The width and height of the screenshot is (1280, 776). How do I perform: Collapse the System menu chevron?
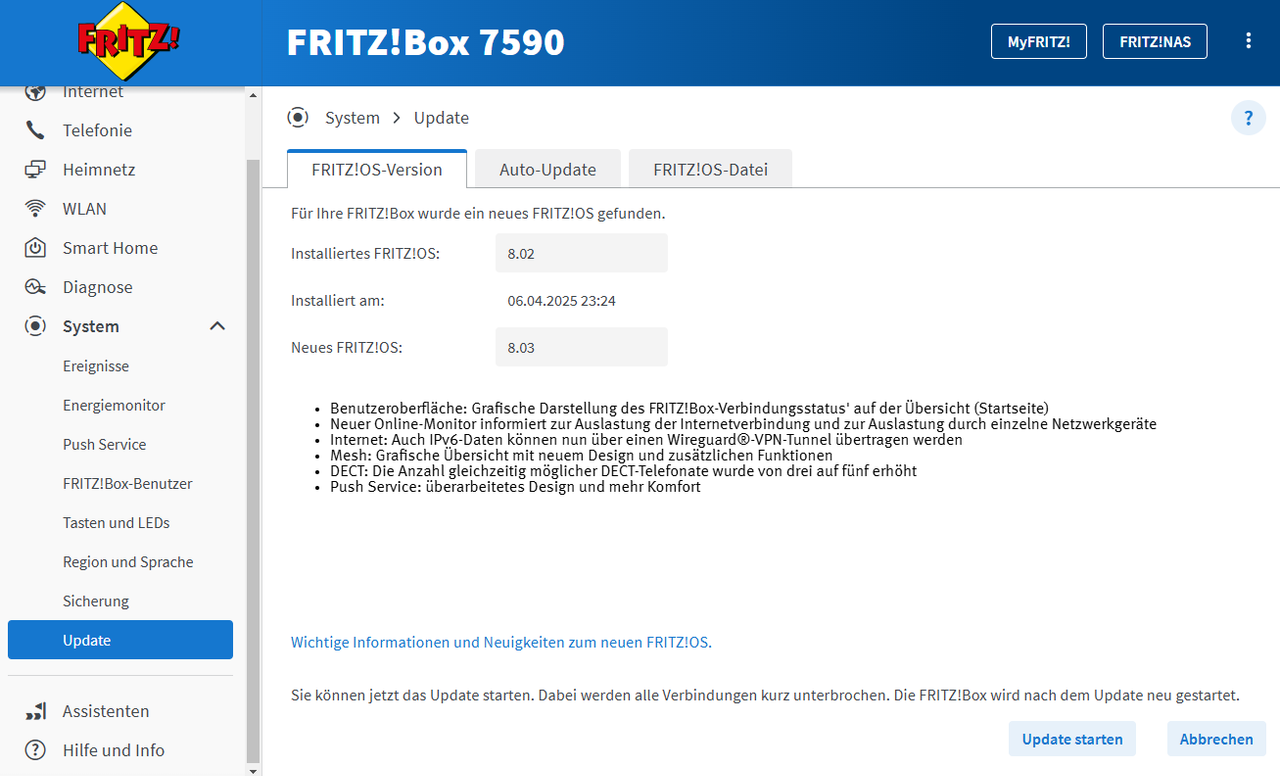[x=217, y=326]
